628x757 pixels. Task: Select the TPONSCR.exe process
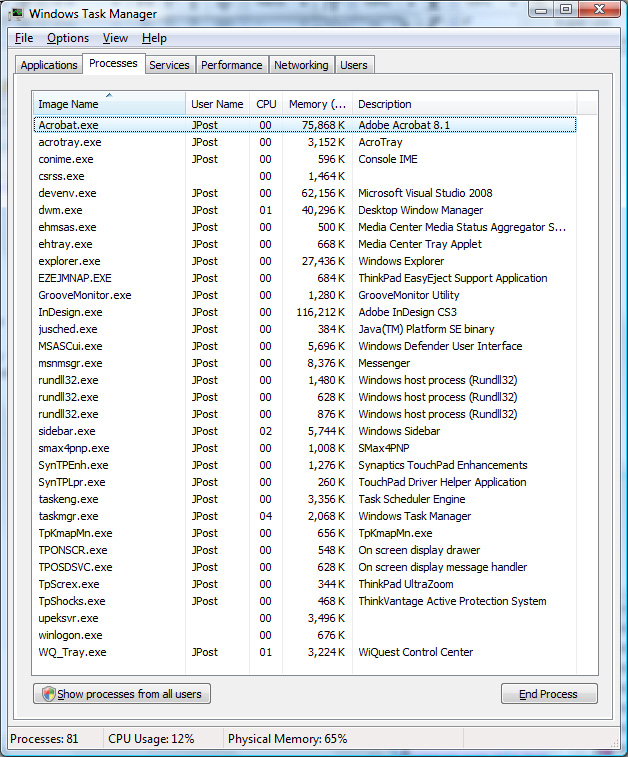[x=305, y=550]
